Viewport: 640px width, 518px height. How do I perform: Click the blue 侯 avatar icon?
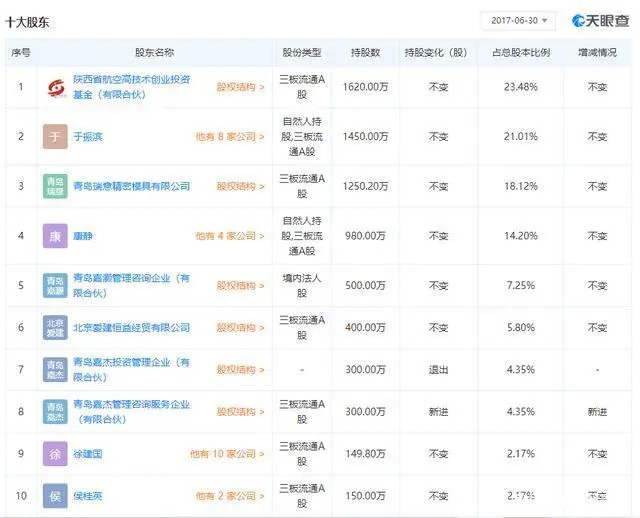coord(55,496)
